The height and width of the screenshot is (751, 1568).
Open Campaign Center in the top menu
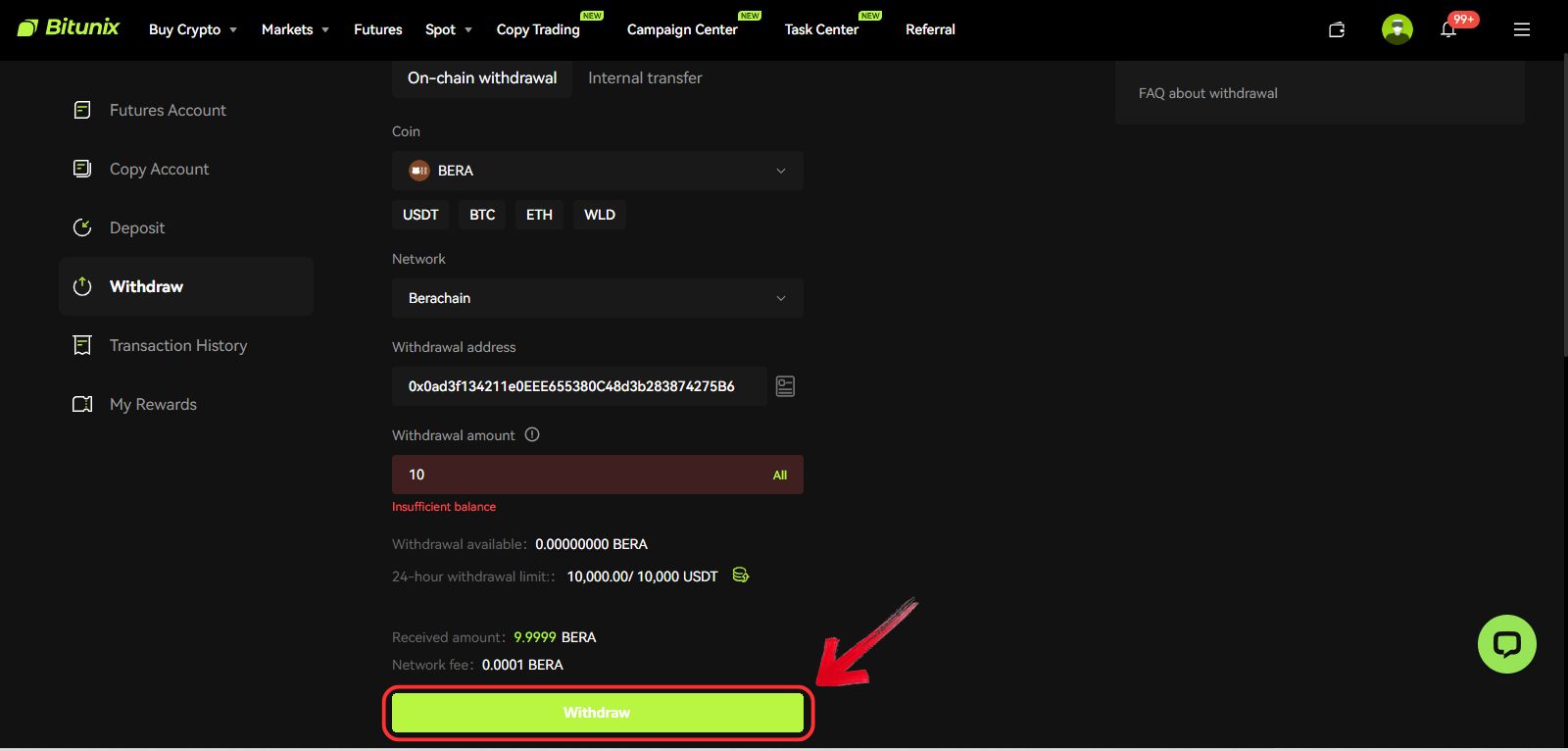682,29
